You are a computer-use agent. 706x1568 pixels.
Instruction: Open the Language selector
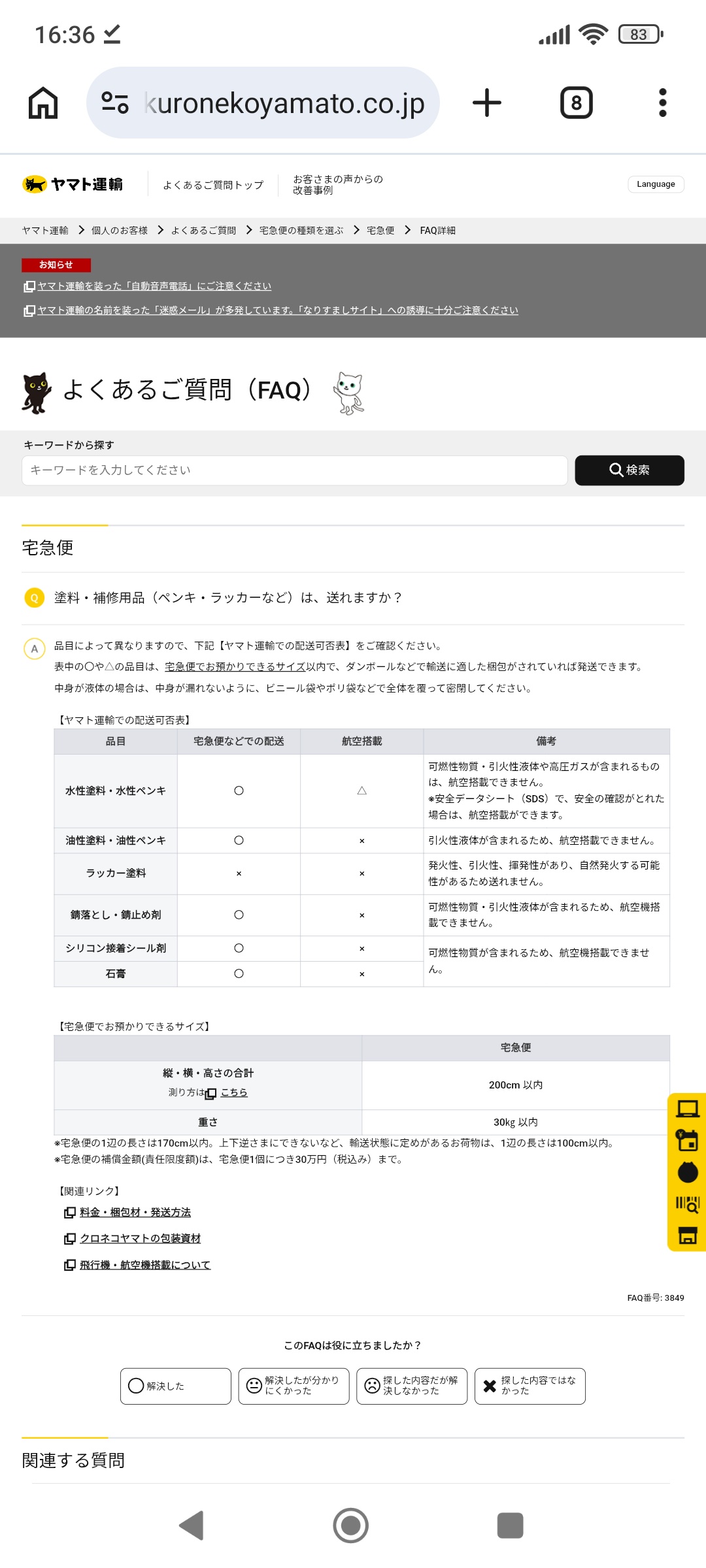(656, 184)
